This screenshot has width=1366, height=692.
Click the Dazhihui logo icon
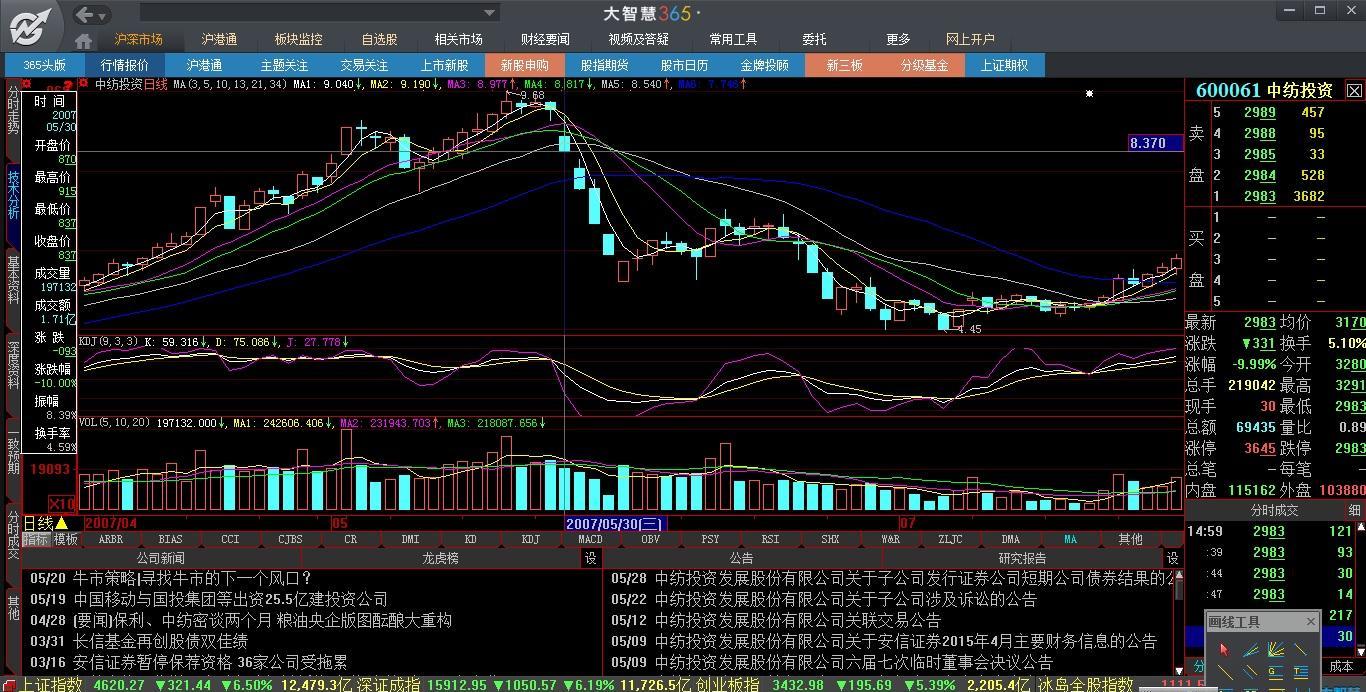[31, 26]
